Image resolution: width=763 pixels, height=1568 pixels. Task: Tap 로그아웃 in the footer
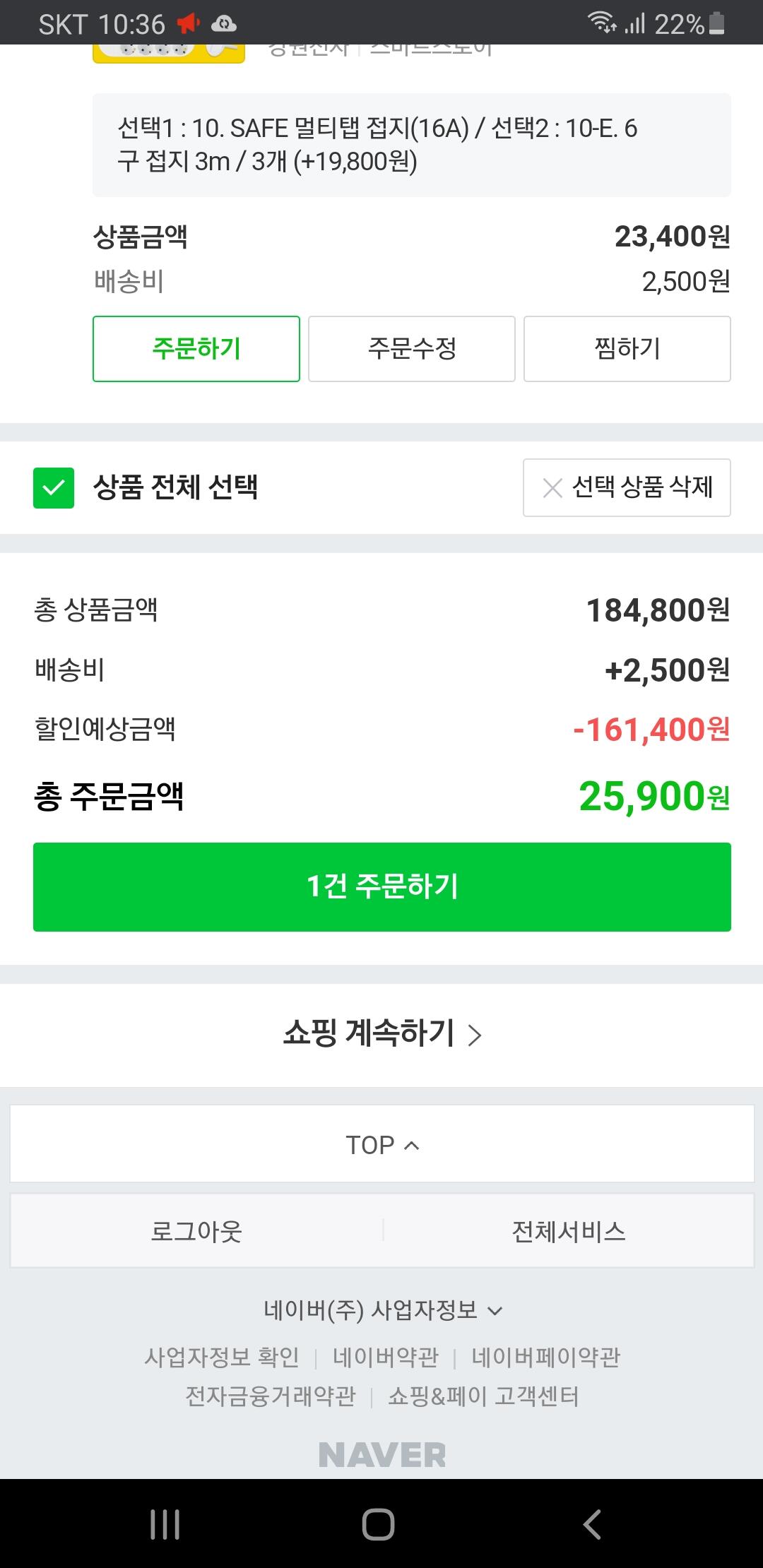click(196, 1231)
